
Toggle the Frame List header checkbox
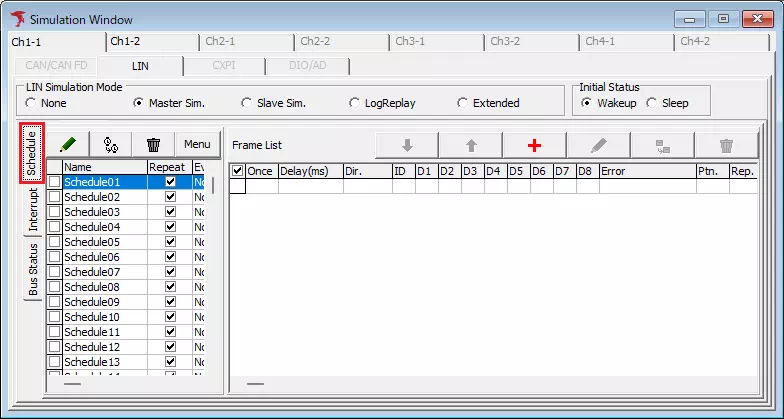237,171
